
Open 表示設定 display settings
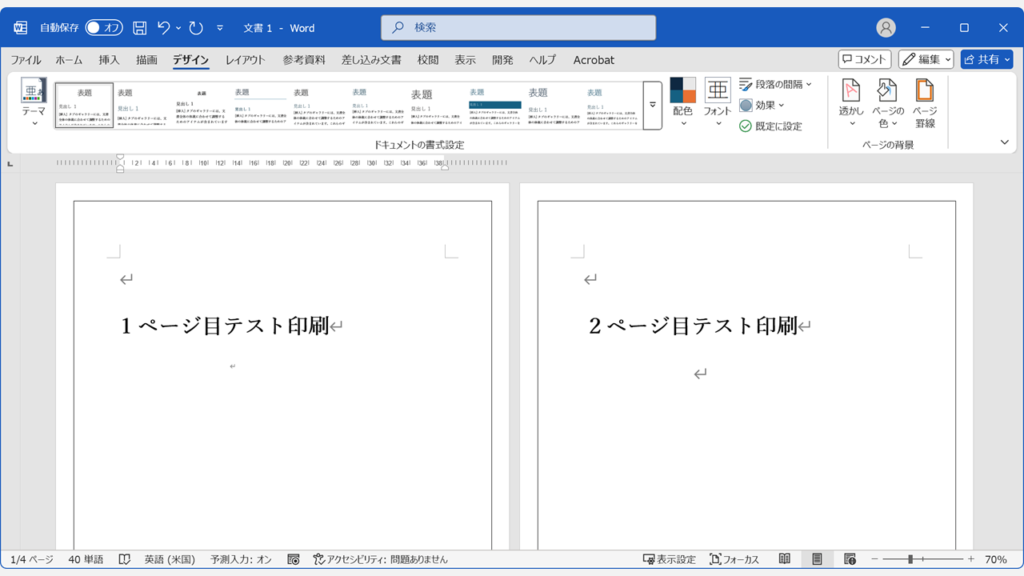pyautogui.click(x=669, y=560)
